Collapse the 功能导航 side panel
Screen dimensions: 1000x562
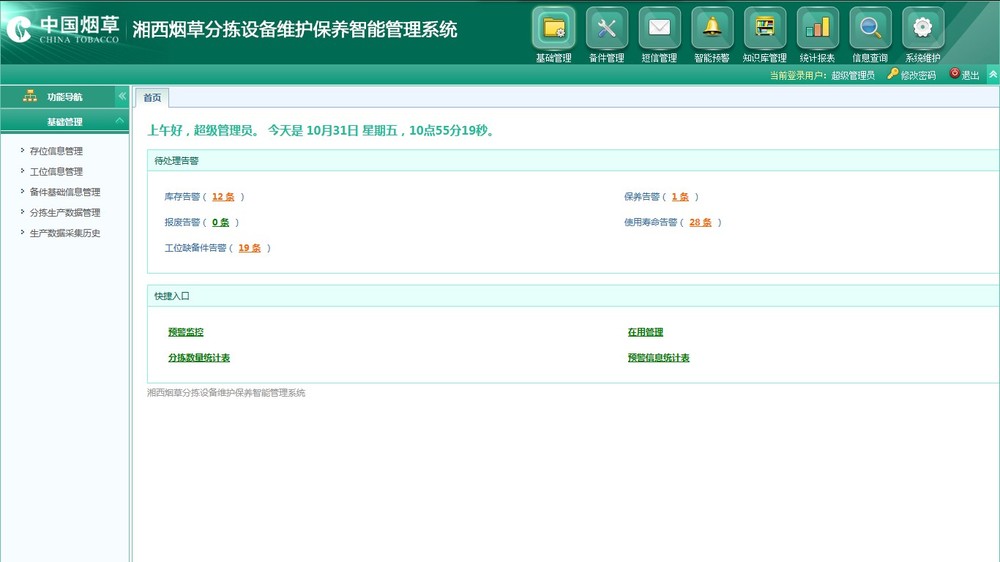[x=122, y=96]
